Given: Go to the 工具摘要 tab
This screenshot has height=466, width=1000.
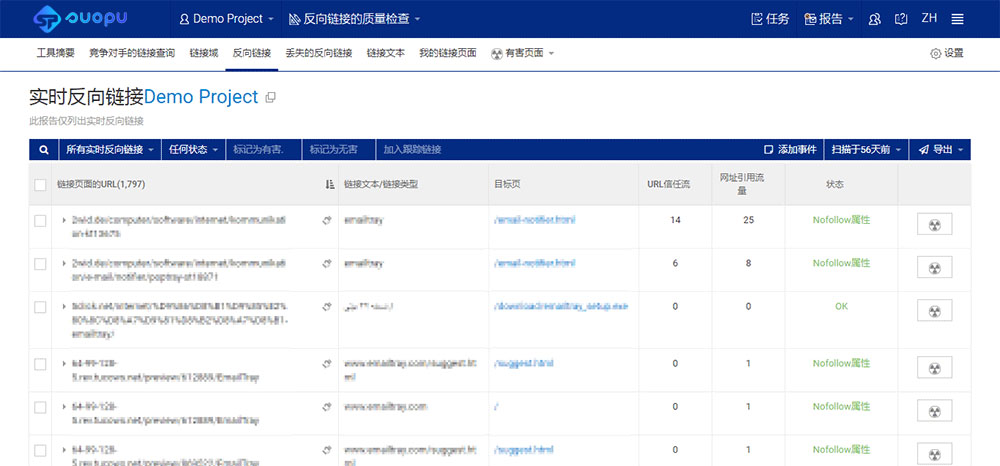Looking at the screenshot, I should click(x=55, y=54).
